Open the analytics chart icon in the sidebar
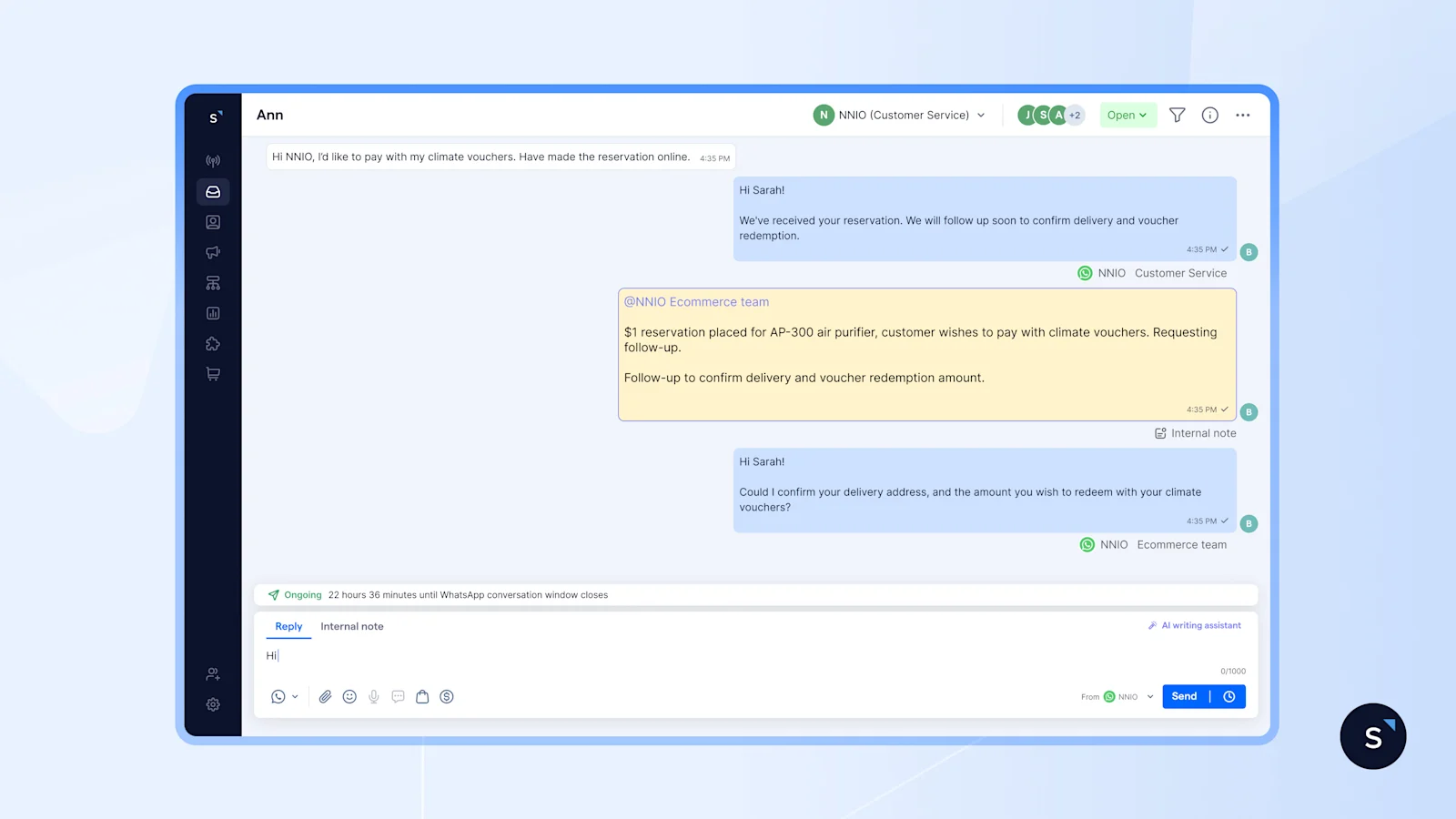Screen dimensions: 1456x819 [x=213, y=313]
